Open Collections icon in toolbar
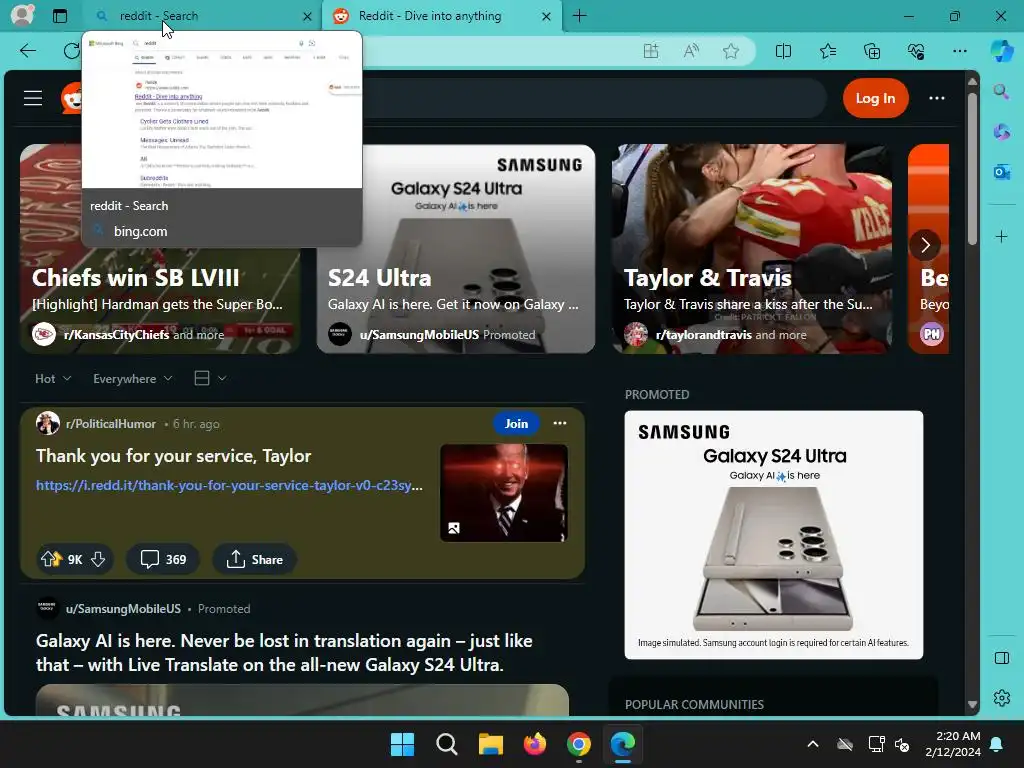This screenshot has width=1024, height=768. [x=872, y=51]
